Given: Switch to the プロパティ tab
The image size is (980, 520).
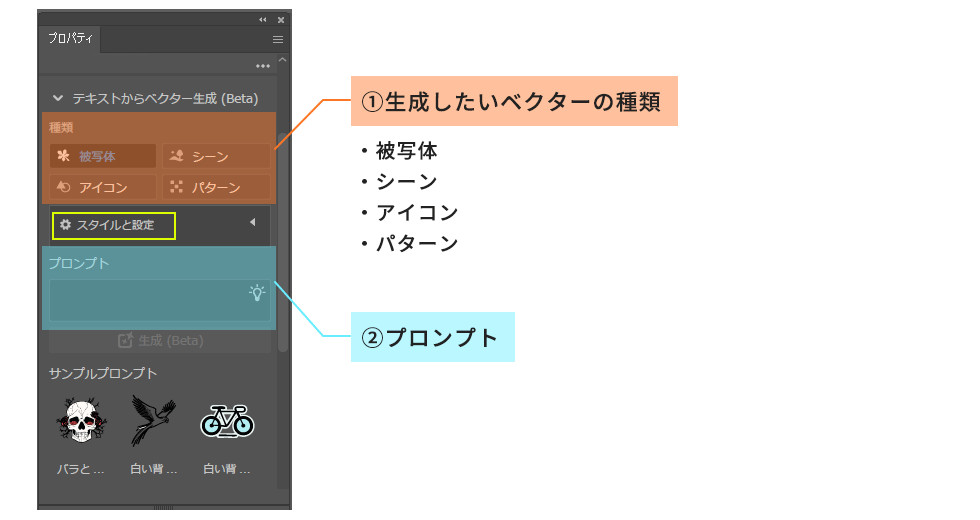Looking at the screenshot, I should [x=71, y=38].
